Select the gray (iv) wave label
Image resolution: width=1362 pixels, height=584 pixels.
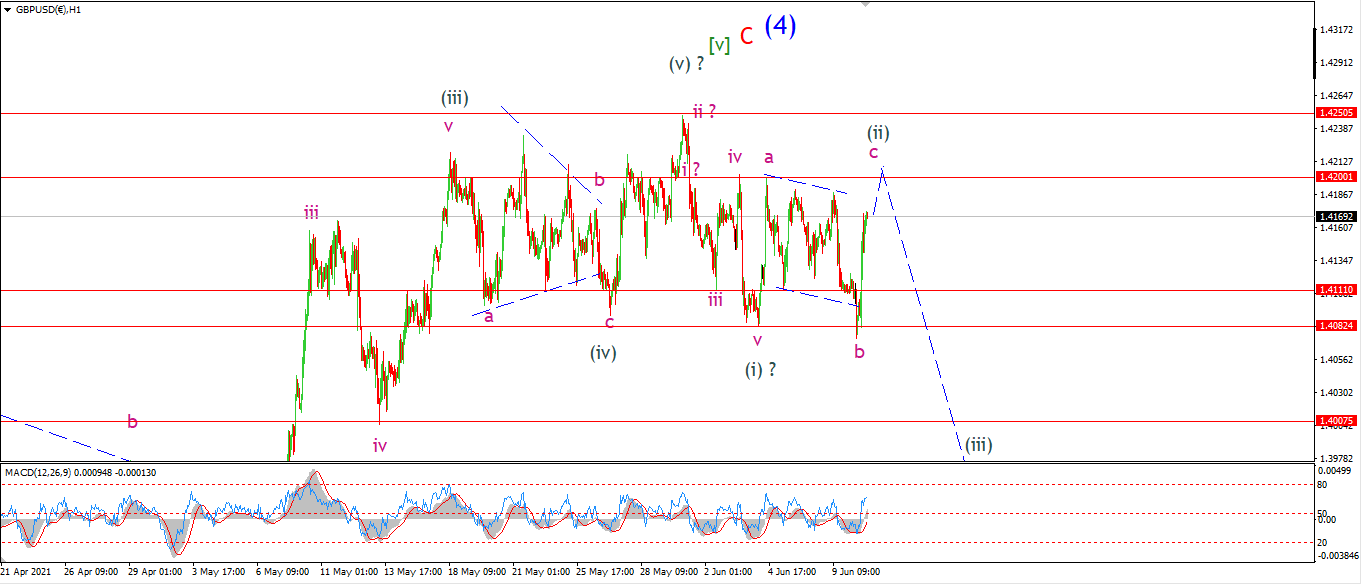coord(603,352)
